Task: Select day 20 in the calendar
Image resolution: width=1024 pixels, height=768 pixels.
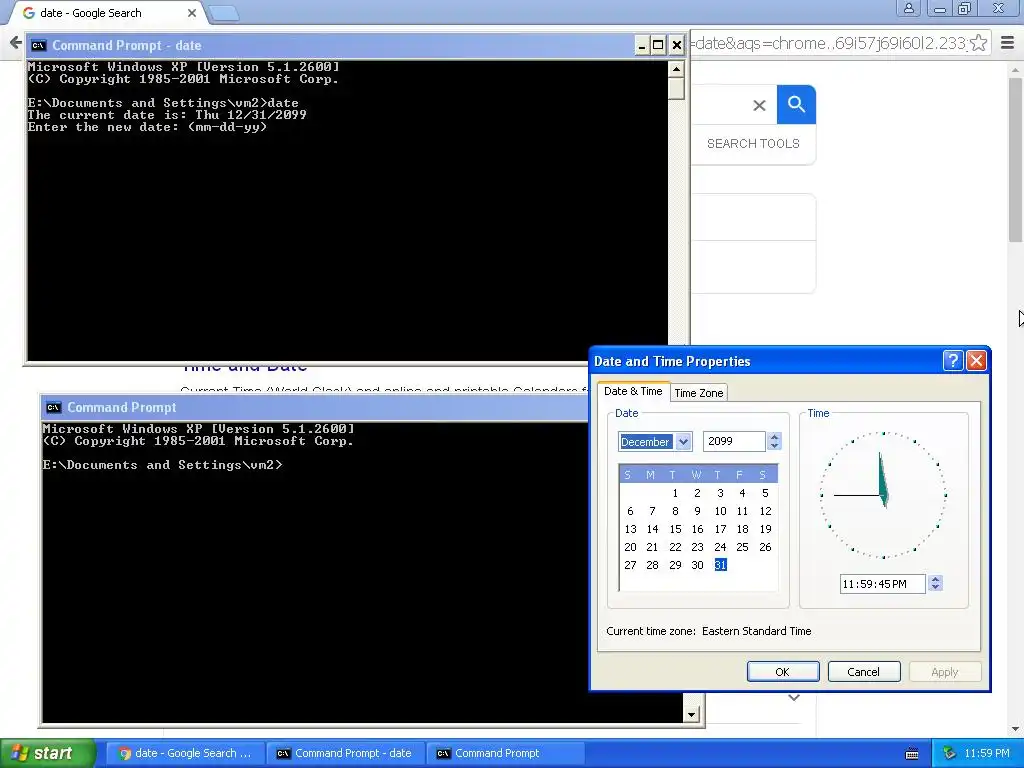Action: [630, 547]
